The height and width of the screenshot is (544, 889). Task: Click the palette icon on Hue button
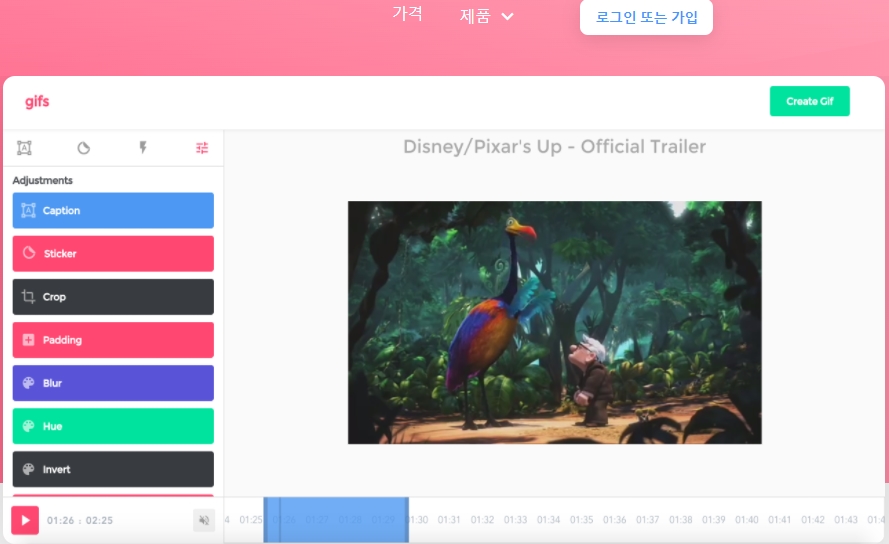(28, 426)
